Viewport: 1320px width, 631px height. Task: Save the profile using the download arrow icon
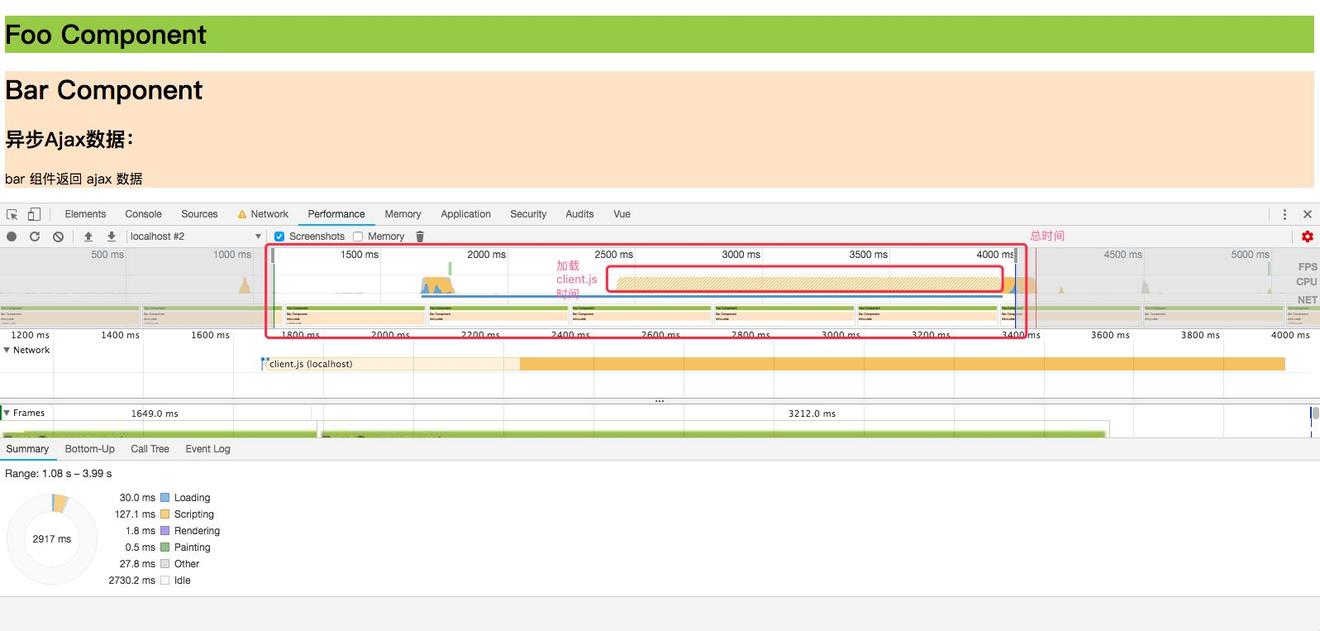(x=110, y=236)
